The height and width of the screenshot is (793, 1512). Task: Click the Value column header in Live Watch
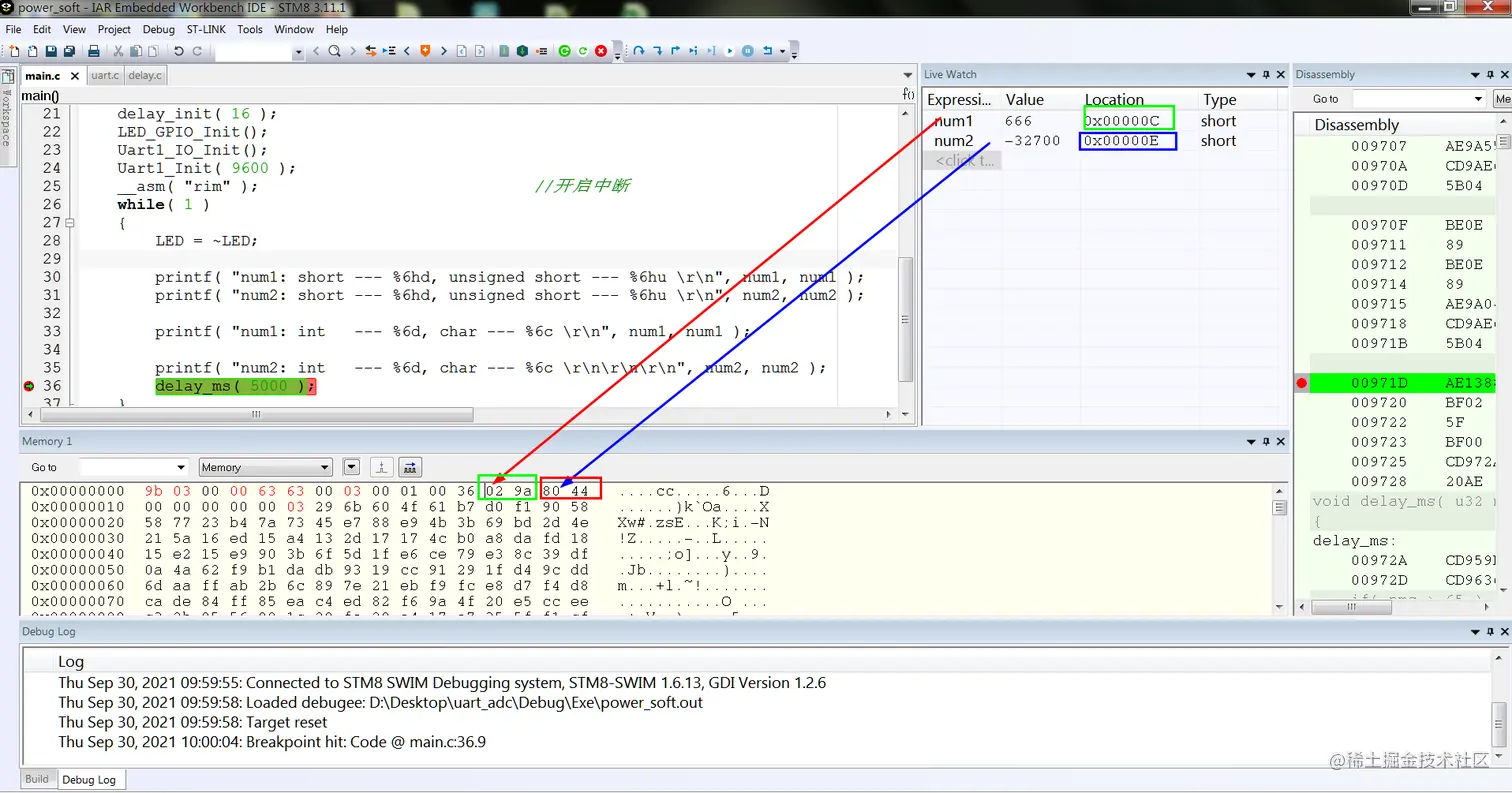tap(1025, 100)
